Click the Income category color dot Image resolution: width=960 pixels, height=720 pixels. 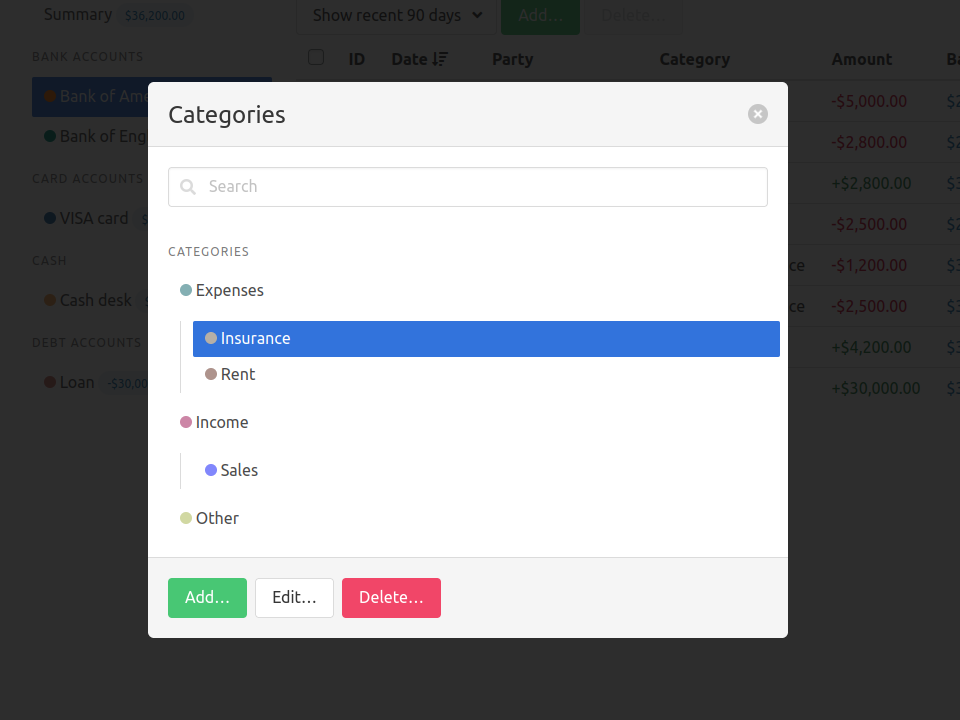point(186,423)
